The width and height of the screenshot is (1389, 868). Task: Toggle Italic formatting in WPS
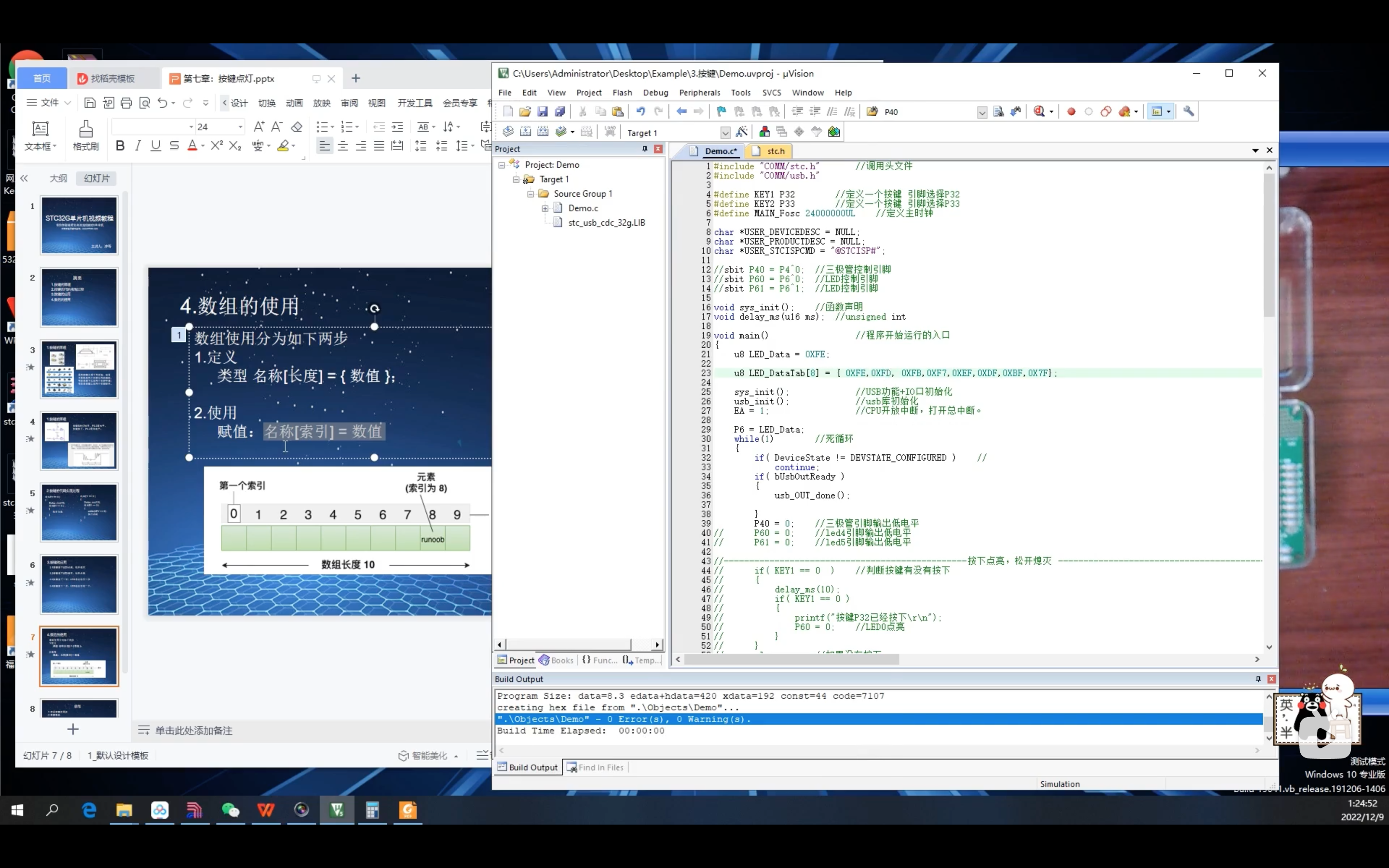138,146
